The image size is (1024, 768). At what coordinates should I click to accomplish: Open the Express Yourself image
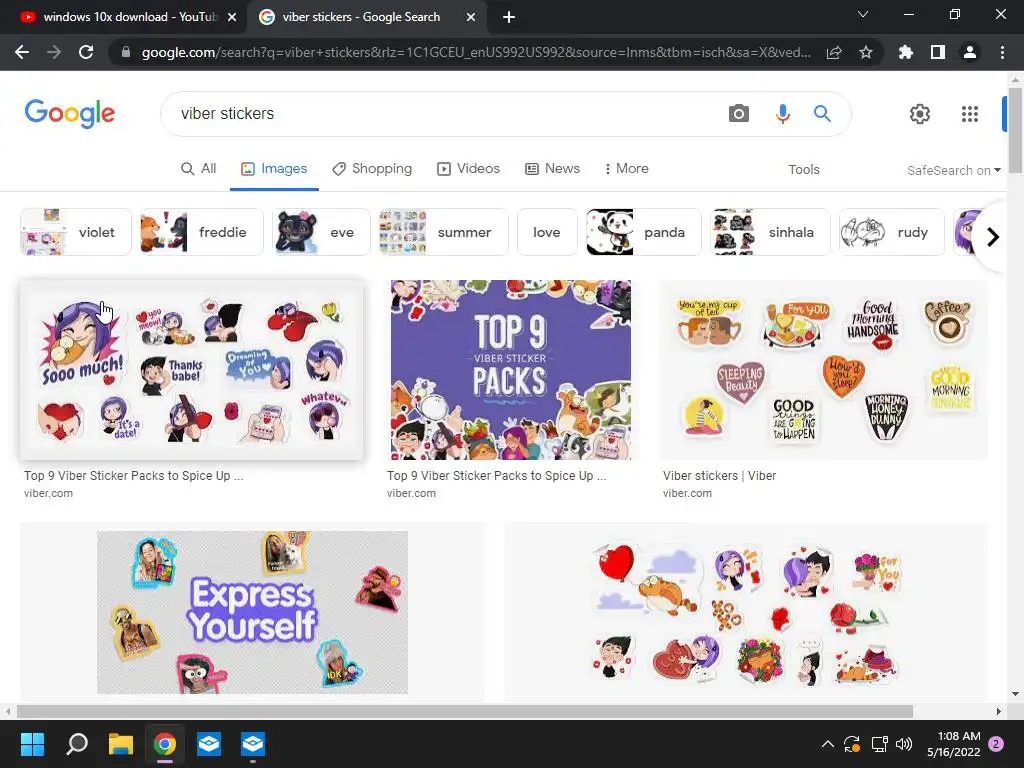click(x=252, y=612)
